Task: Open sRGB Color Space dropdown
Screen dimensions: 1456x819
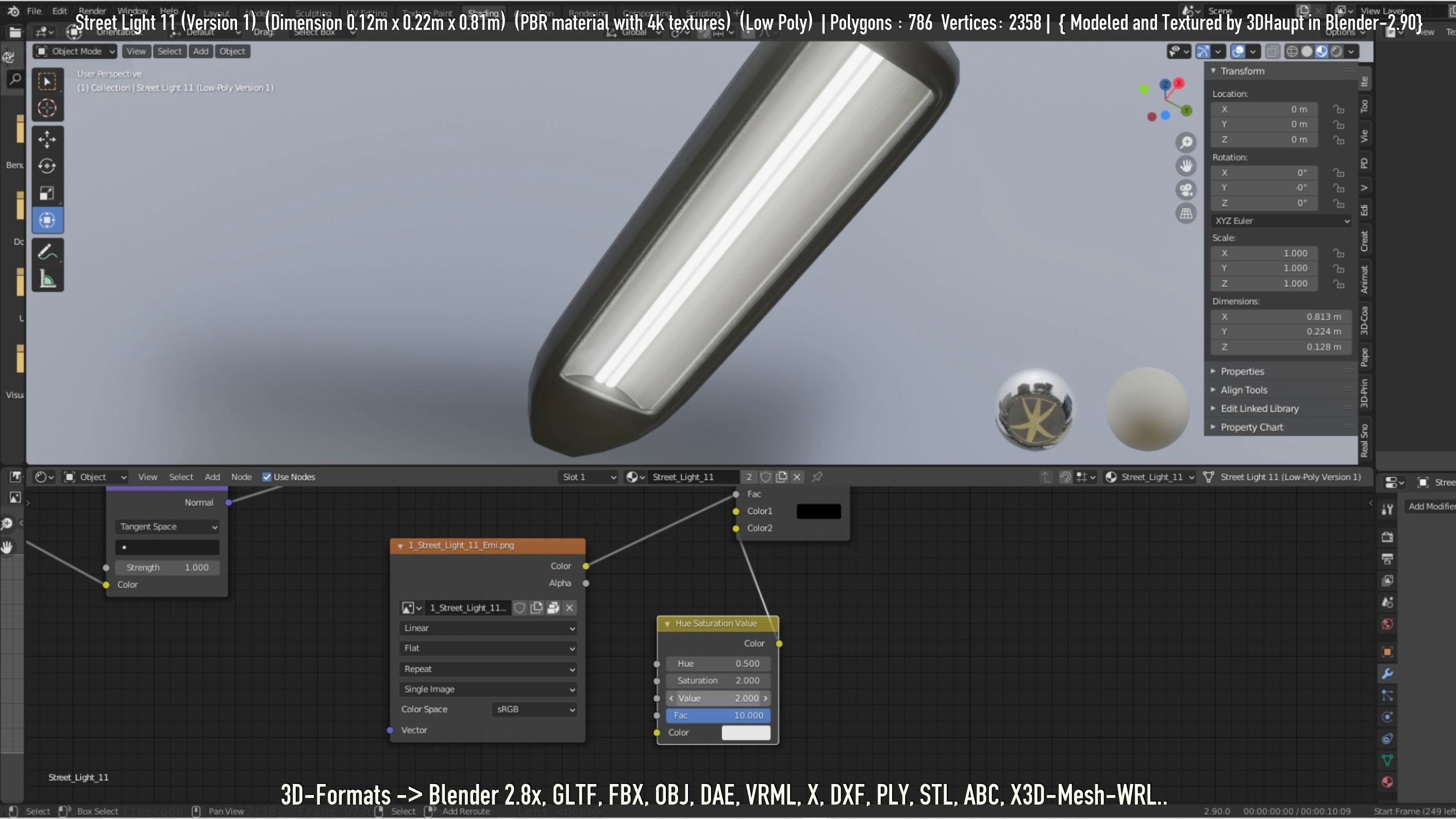Action: tap(534, 709)
